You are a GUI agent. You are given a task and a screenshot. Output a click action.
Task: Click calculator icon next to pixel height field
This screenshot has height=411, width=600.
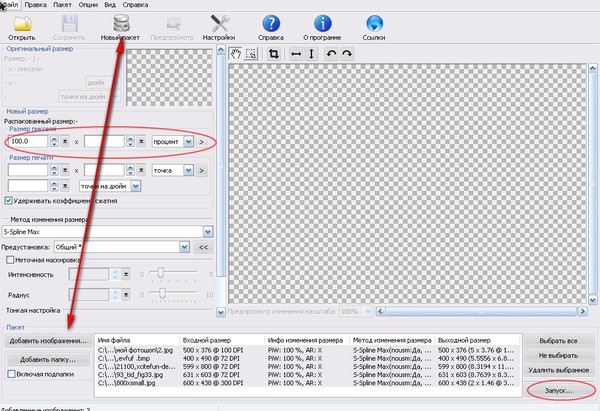(x=141, y=142)
